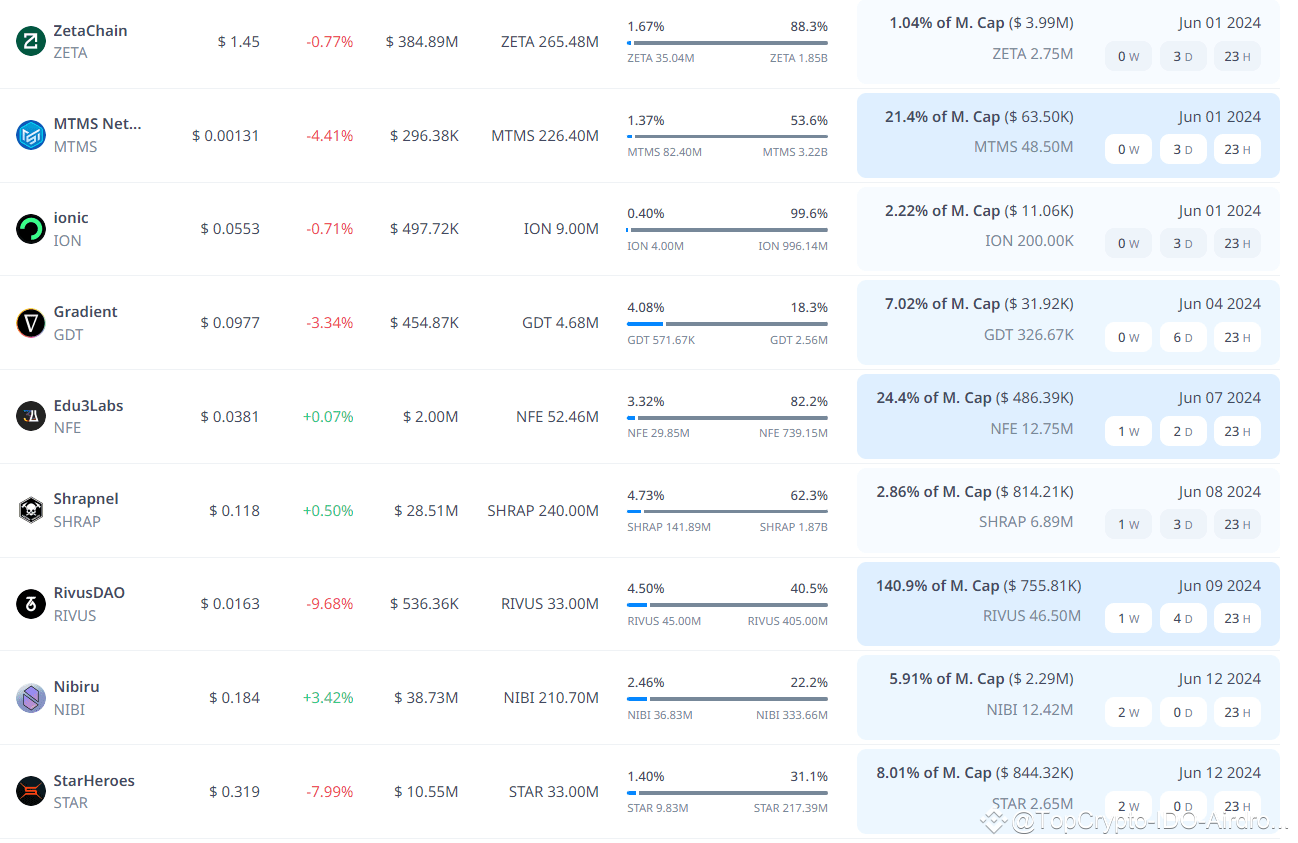Click the RivusDAO logo icon
Viewport: 1298px width, 843px height.
[31, 604]
